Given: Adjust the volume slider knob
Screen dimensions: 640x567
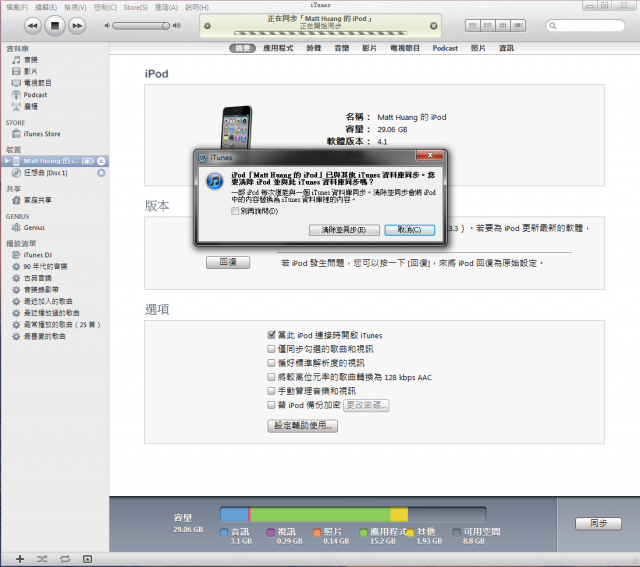Looking at the screenshot, I should tap(165, 26).
